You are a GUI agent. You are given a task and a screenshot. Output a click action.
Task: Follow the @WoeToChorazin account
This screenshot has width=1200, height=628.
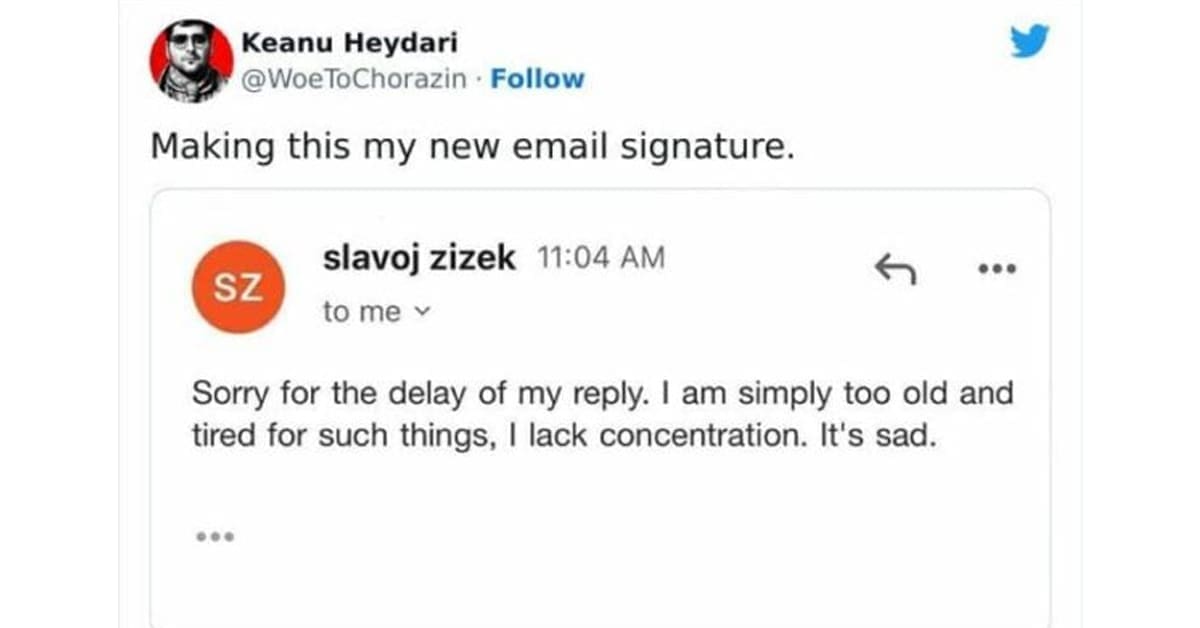coord(536,79)
